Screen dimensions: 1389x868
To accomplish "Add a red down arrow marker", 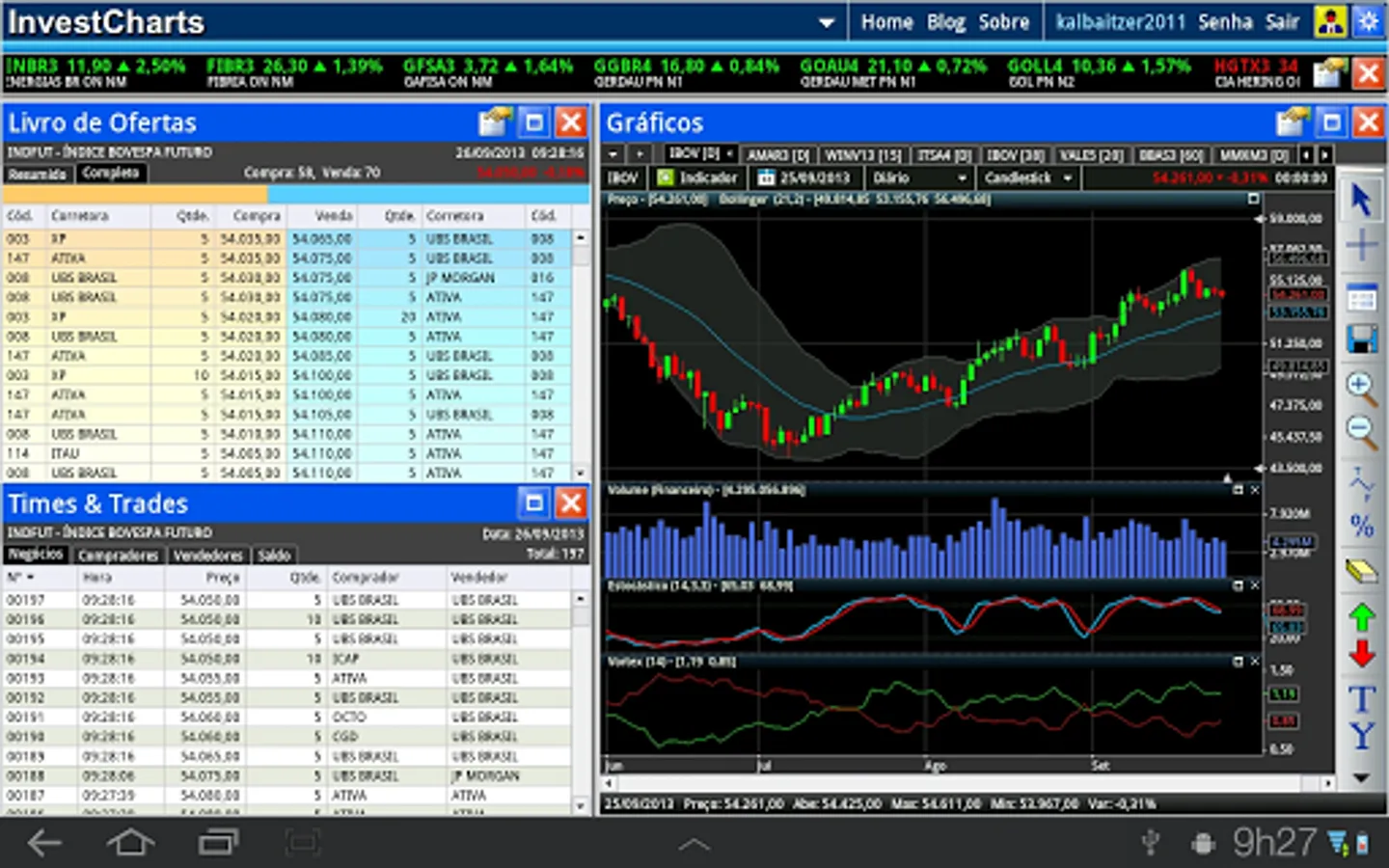I will (1361, 655).
